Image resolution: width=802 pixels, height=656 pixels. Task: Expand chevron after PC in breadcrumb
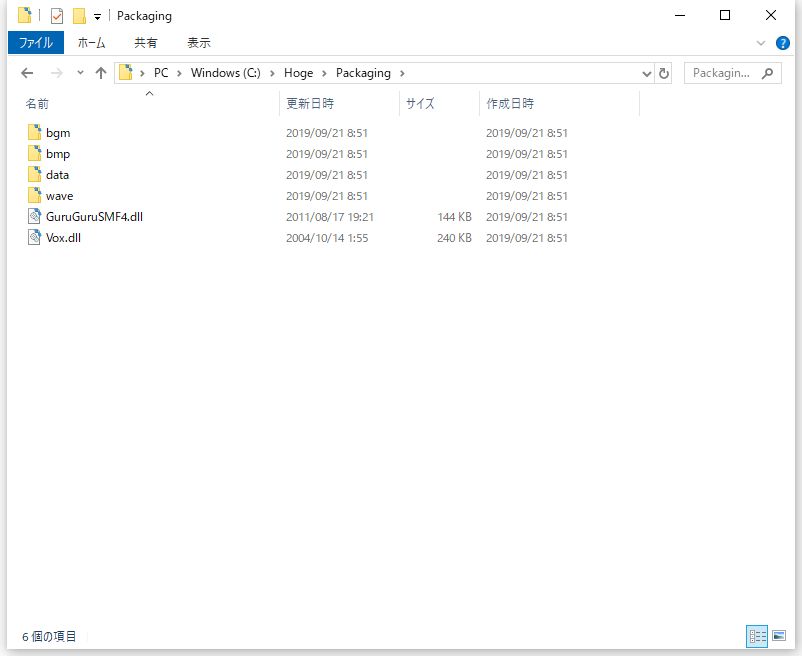pyautogui.click(x=180, y=74)
